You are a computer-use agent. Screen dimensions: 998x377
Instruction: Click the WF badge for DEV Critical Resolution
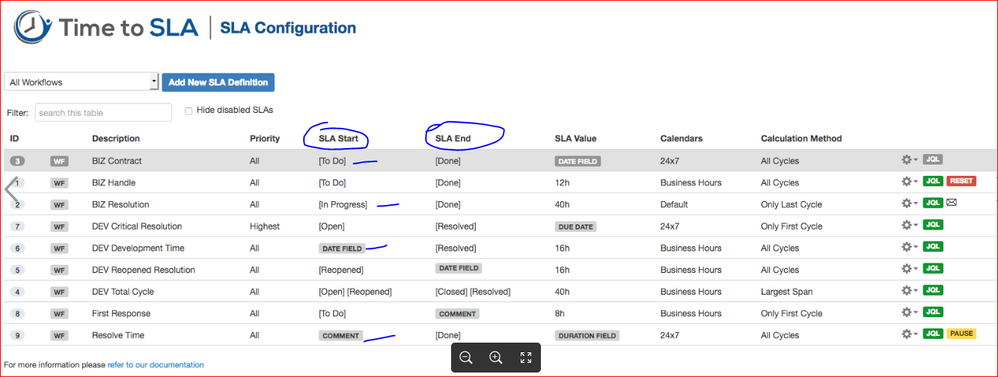(59, 226)
